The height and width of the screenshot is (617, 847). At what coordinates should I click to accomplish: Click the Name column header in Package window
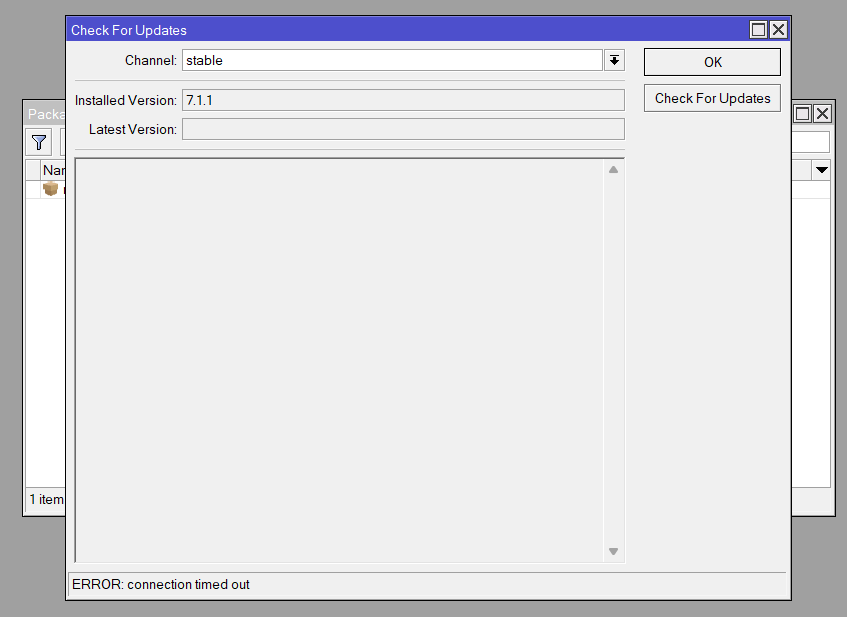(x=53, y=170)
